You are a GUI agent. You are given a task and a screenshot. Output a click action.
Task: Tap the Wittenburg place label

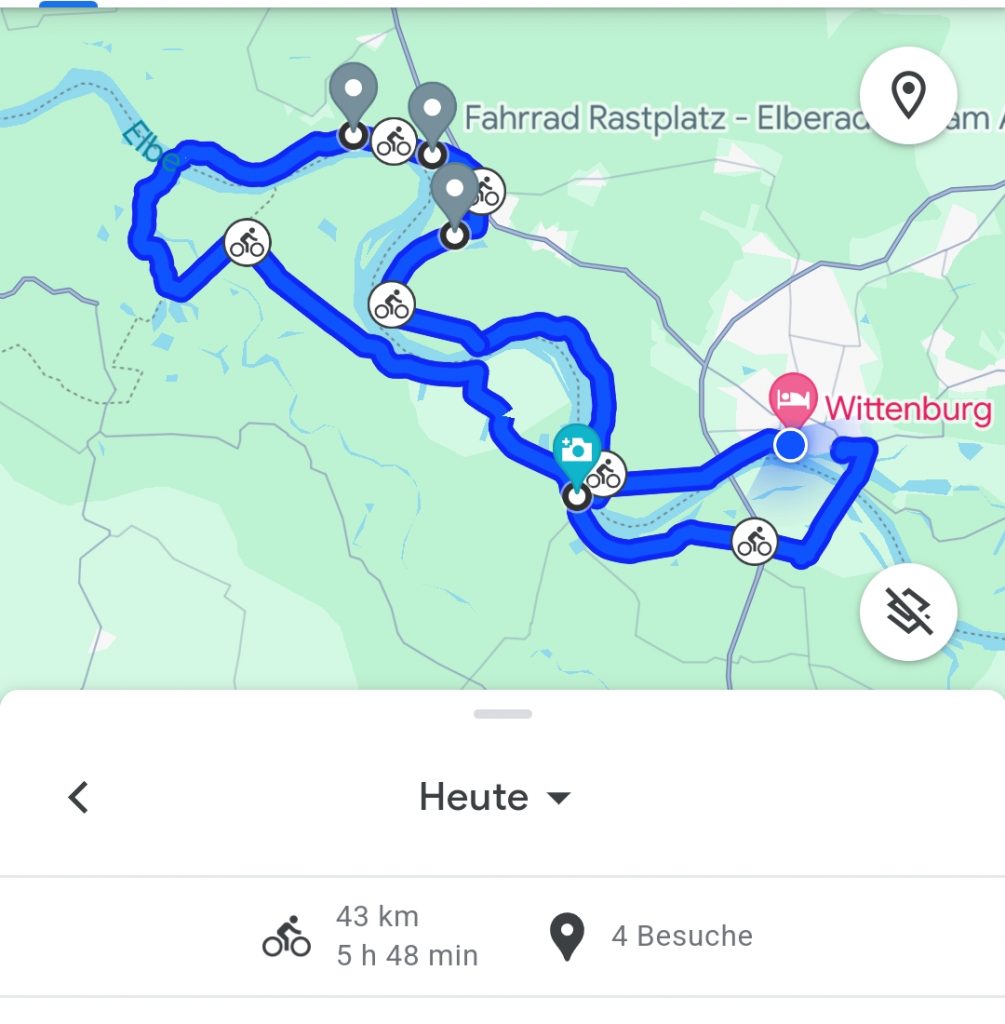coord(908,409)
